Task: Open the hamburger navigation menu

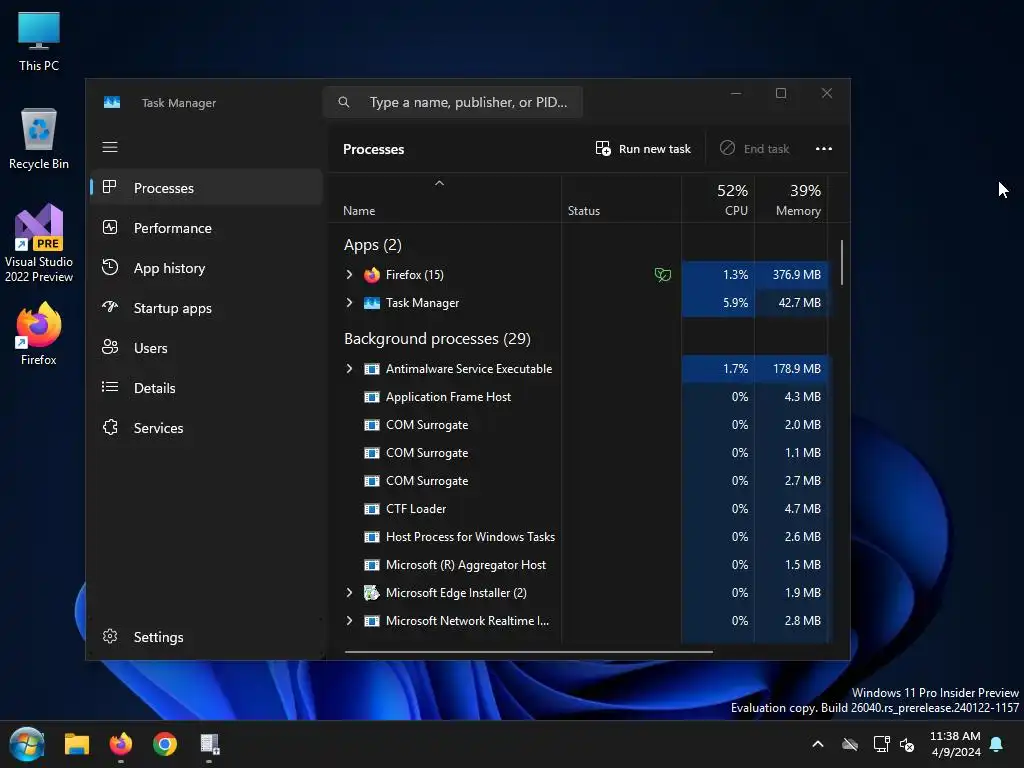Action: [110, 147]
